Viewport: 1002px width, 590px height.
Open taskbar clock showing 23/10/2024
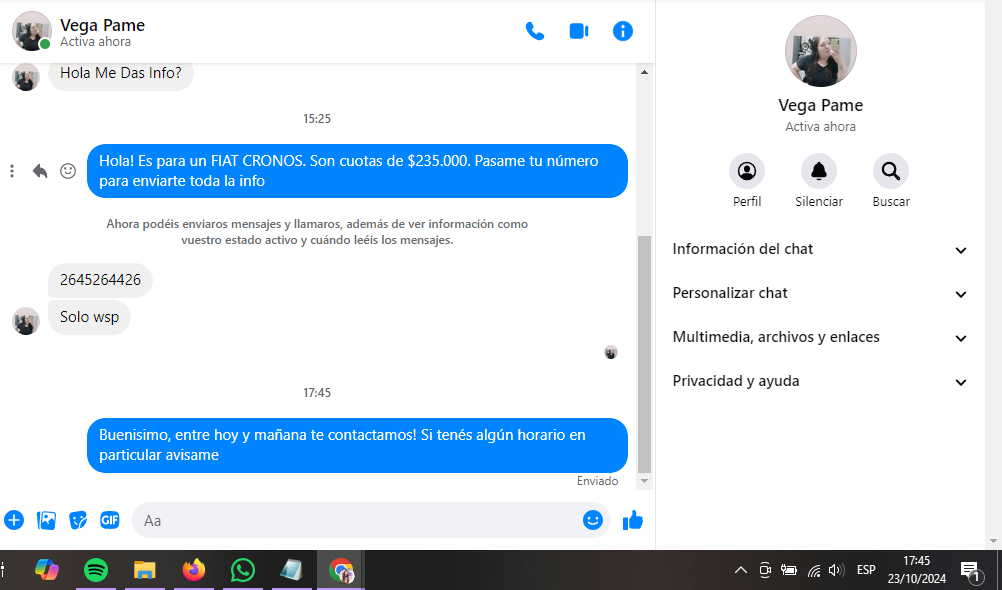(916, 570)
